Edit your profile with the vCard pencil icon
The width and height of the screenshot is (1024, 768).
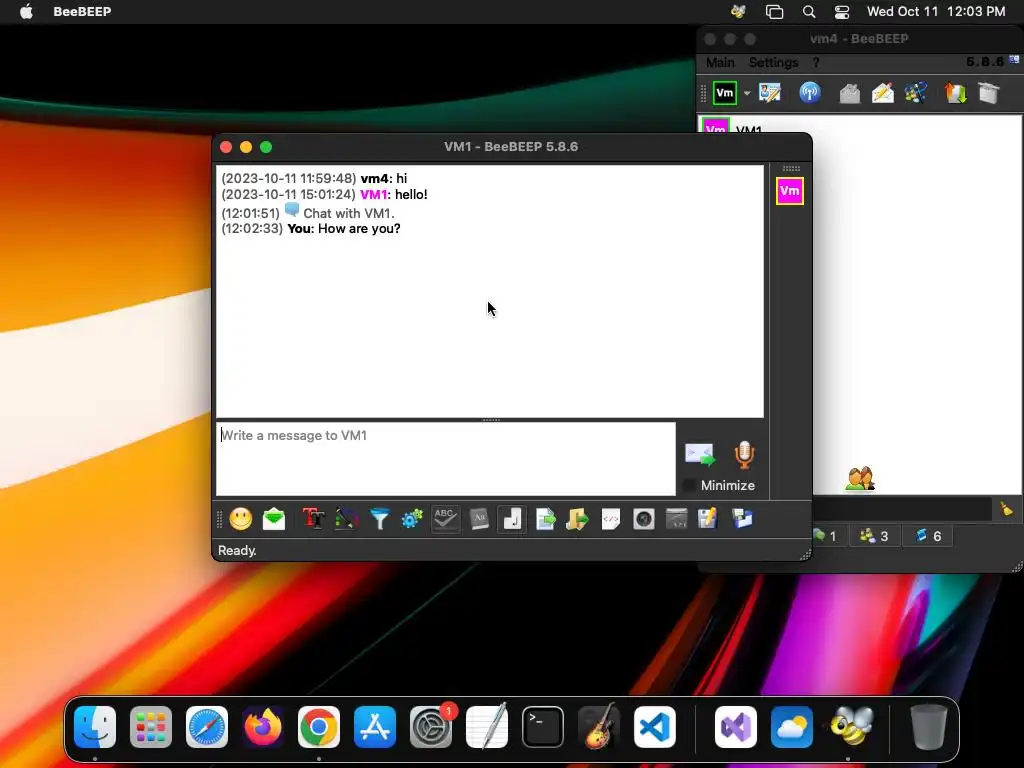[770, 93]
